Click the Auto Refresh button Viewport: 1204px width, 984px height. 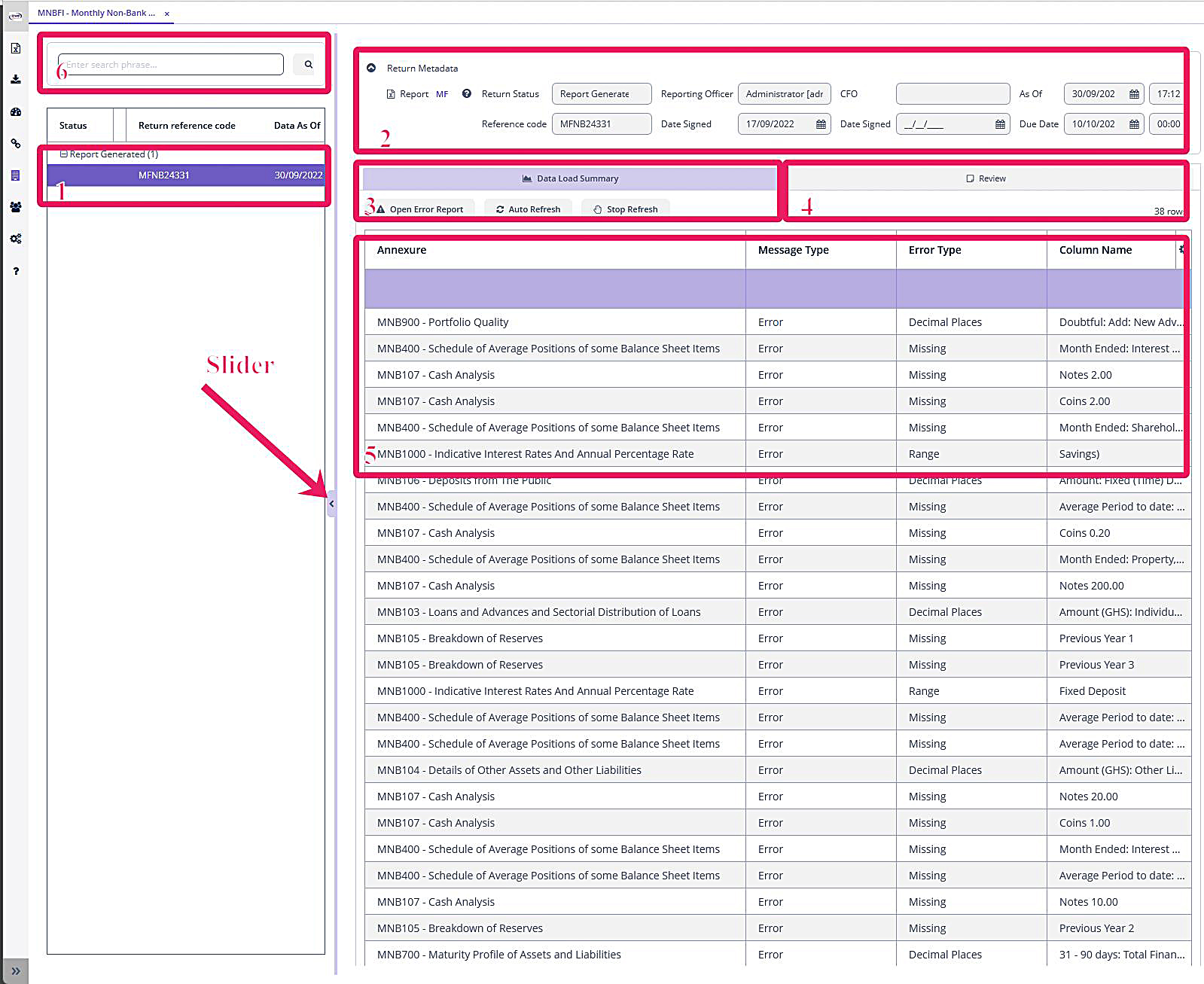pos(528,209)
